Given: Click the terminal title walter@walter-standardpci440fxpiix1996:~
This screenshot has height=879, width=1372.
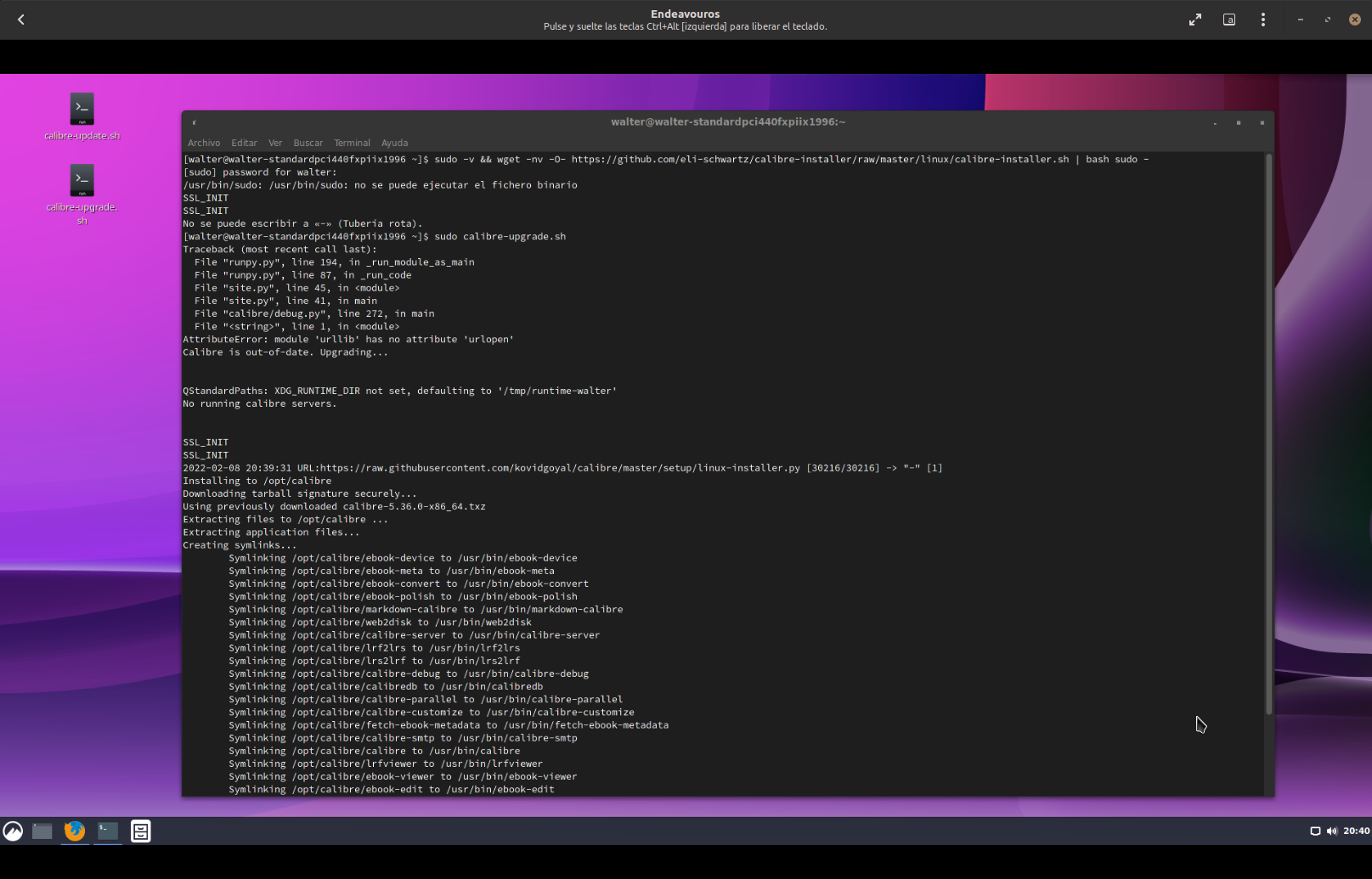Looking at the screenshot, I should pos(728,122).
